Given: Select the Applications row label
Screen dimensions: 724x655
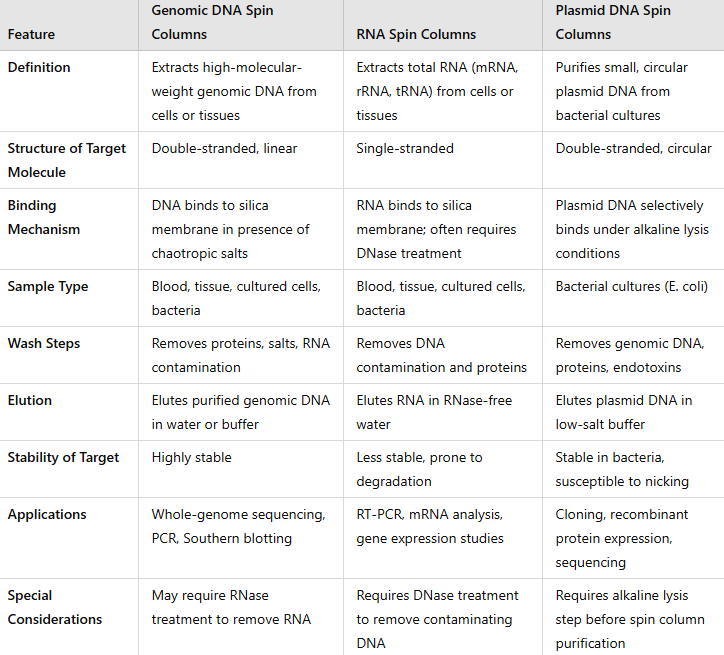Looking at the screenshot, I should point(47,514).
